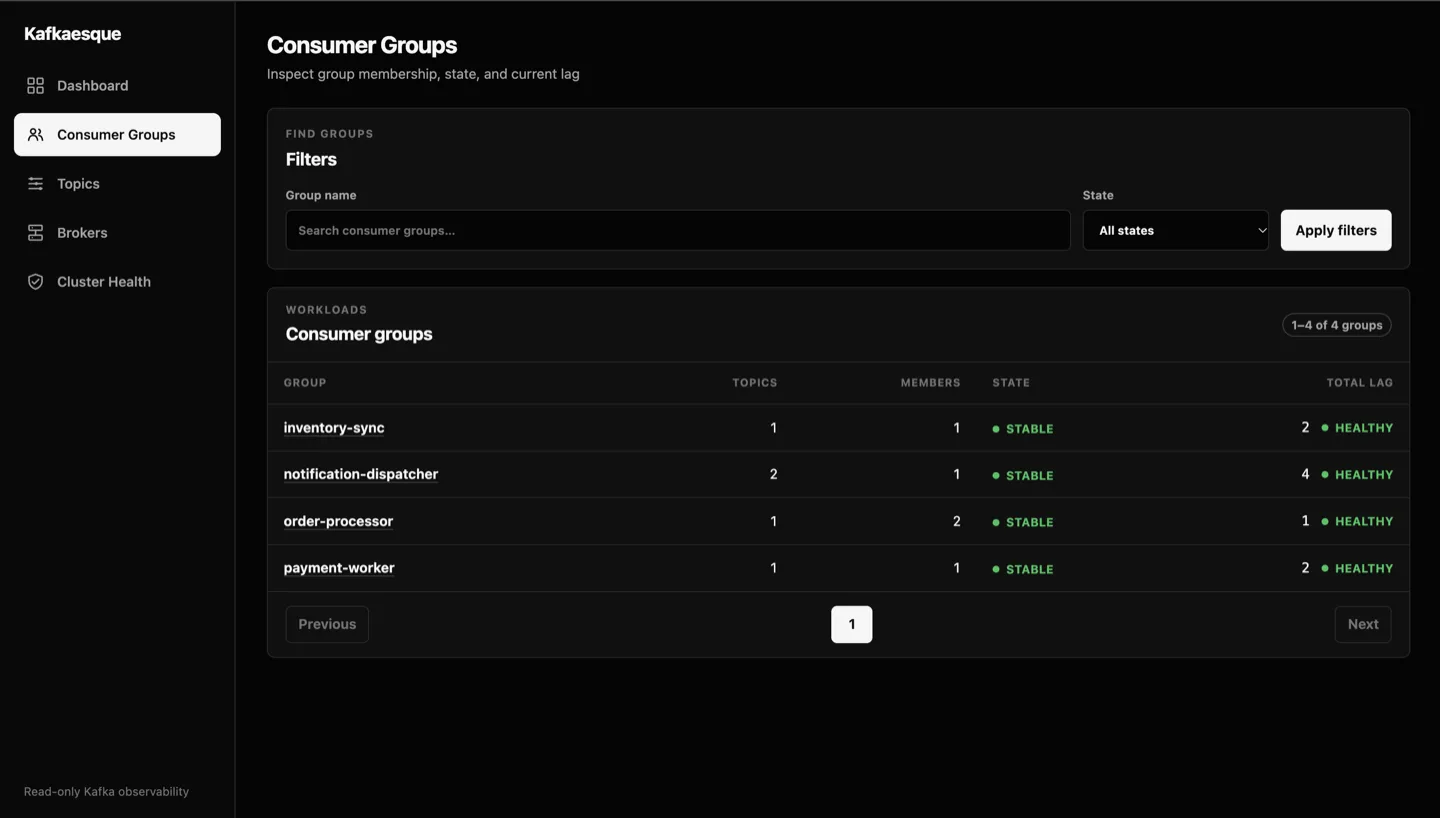Click HEALTHY badge in order-processor row
The image size is (1440, 818).
point(1357,521)
